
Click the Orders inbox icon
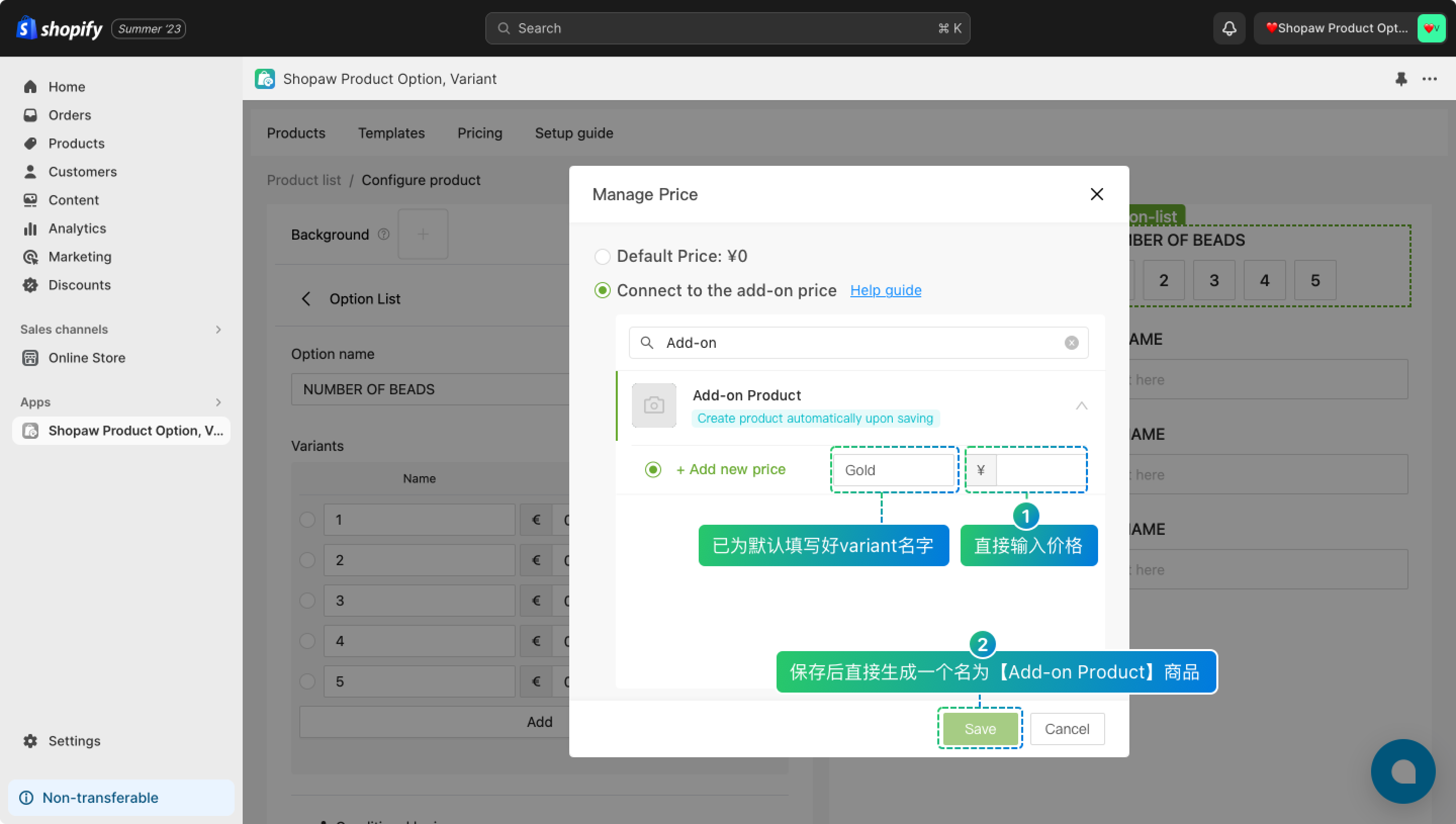[x=30, y=115]
